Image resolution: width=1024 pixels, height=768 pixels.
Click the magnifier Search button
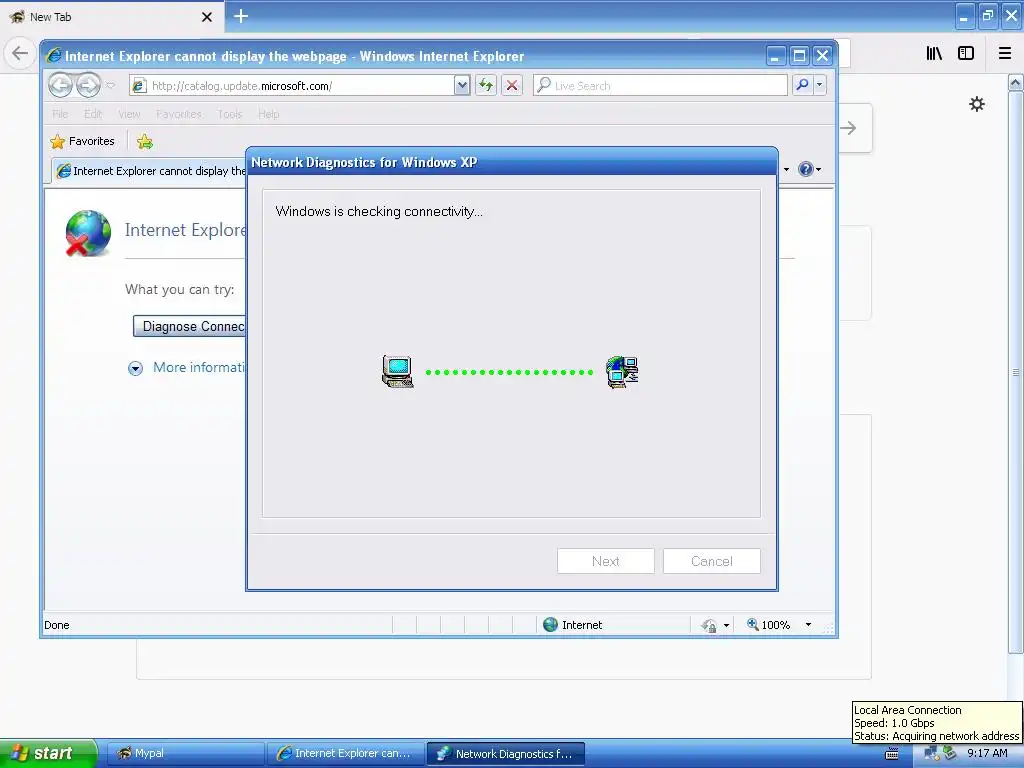click(x=802, y=85)
